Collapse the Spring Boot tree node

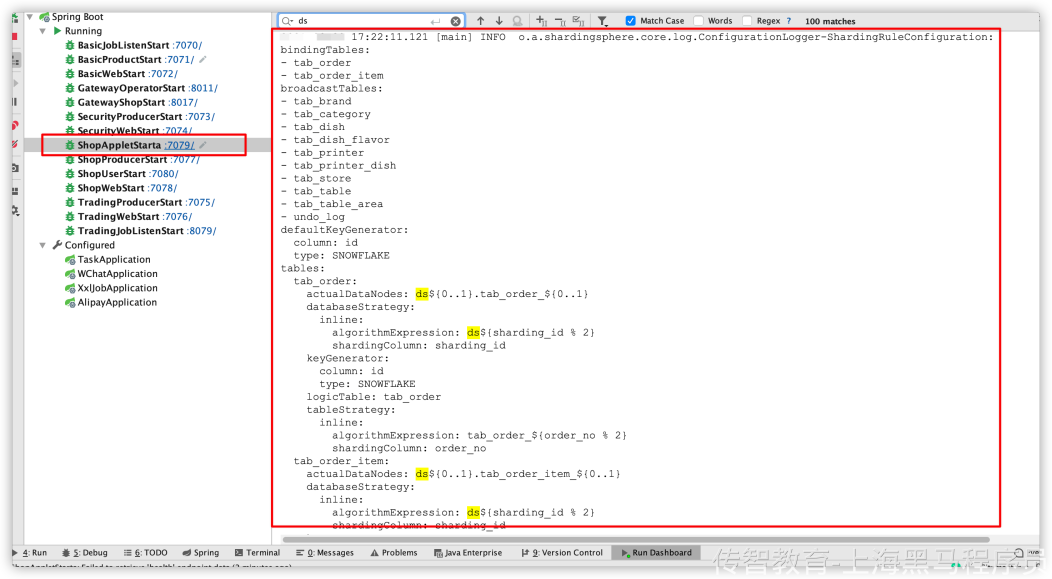pos(30,17)
